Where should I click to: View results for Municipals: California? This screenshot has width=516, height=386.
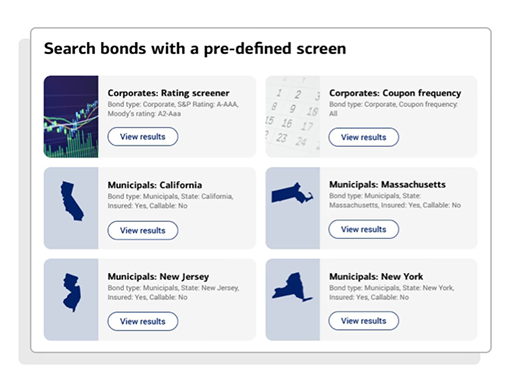coord(143,230)
